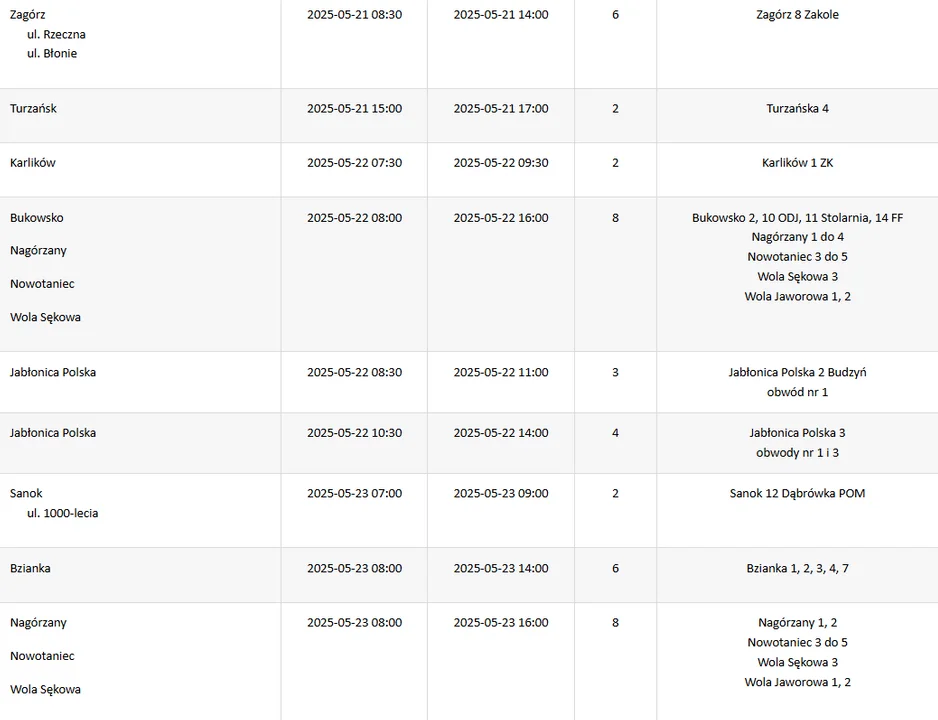The height and width of the screenshot is (720, 938).
Task: Click the Bukowsko 2, 10 ODJ stations text
Action: pos(797,218)
